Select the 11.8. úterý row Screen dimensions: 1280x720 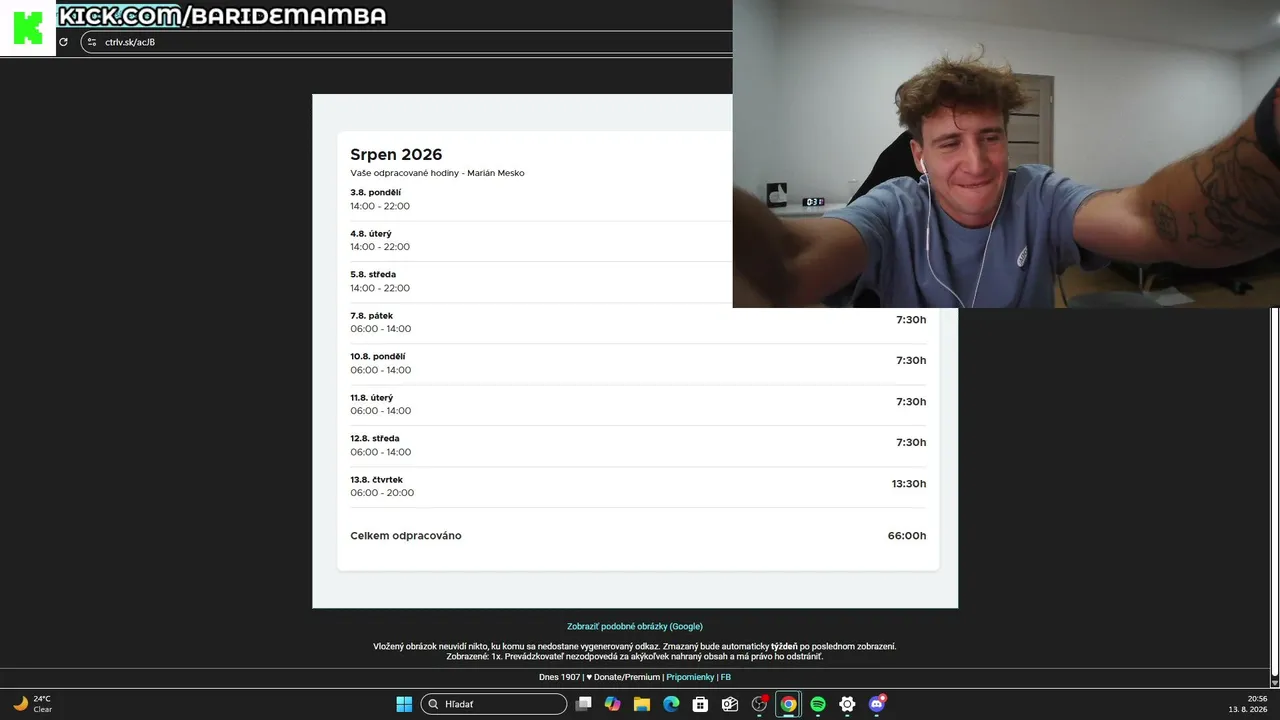coord(638,404)
